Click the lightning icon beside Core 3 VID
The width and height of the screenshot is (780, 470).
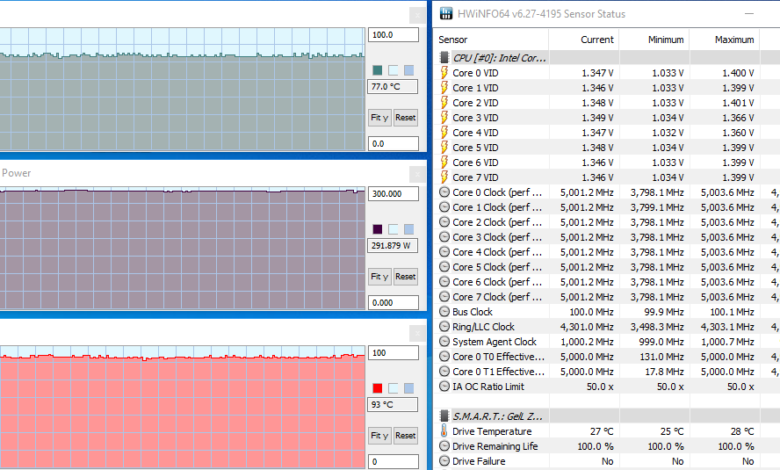point(444,117)
